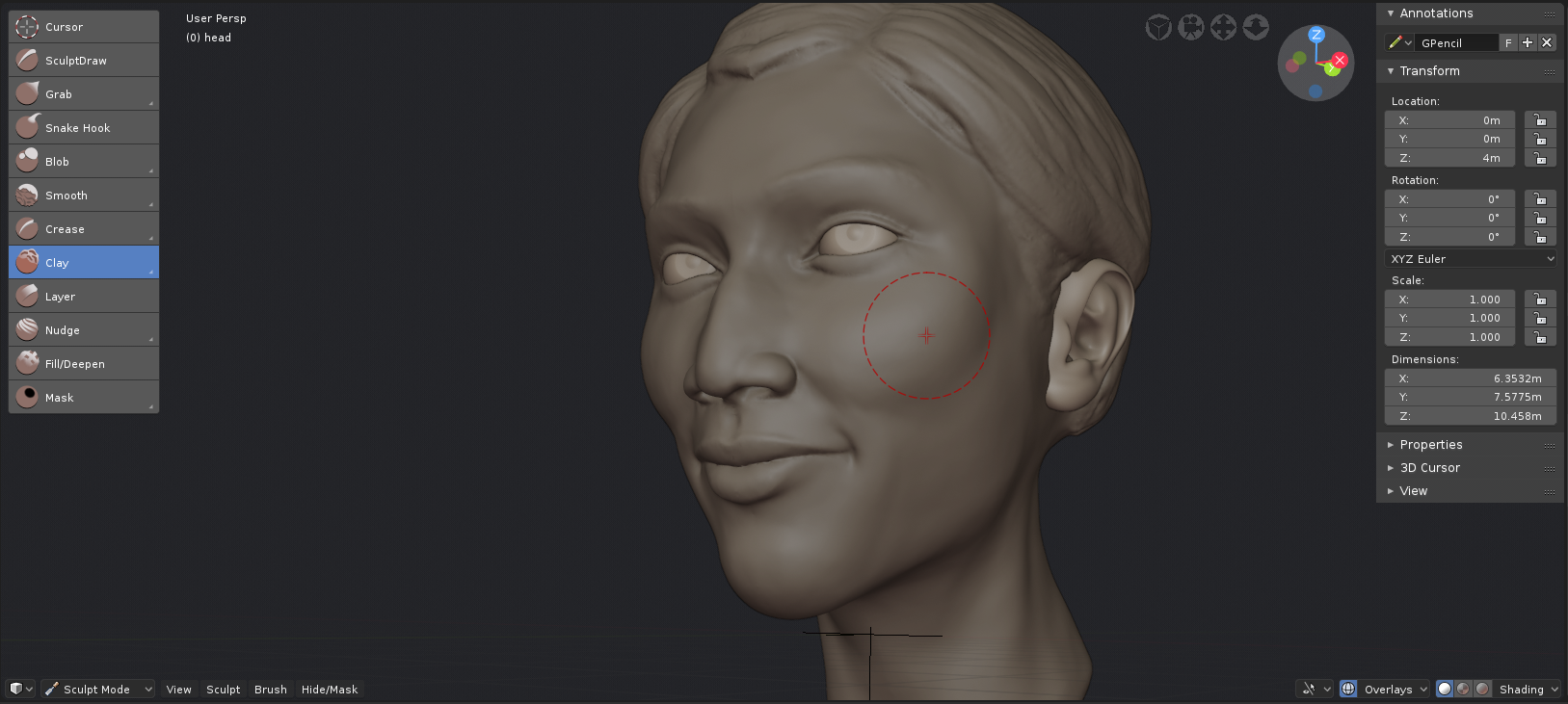Open the Shading dropdown
Viewport: 1568px width, 704px height.
pyautogui.click(x=1528, y=689)
